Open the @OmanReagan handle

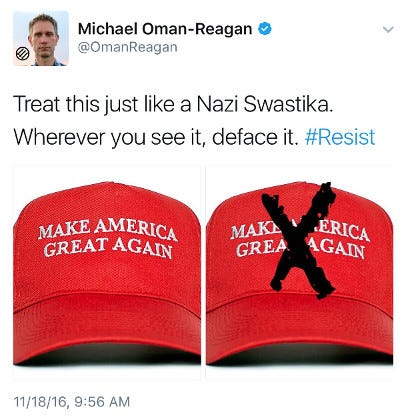[x=127, y=47]
